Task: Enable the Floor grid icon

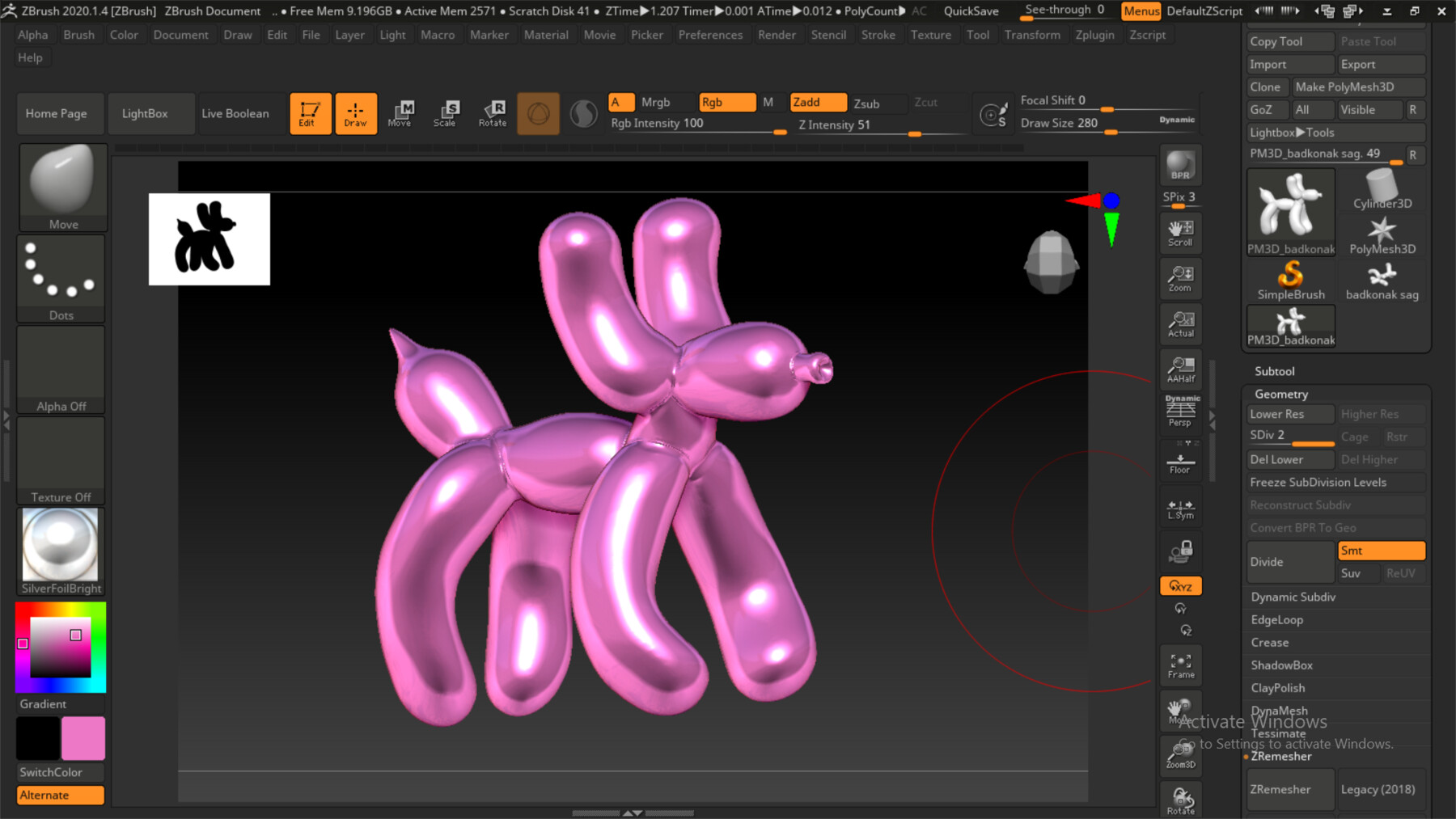Action: tap(1180, 462)
